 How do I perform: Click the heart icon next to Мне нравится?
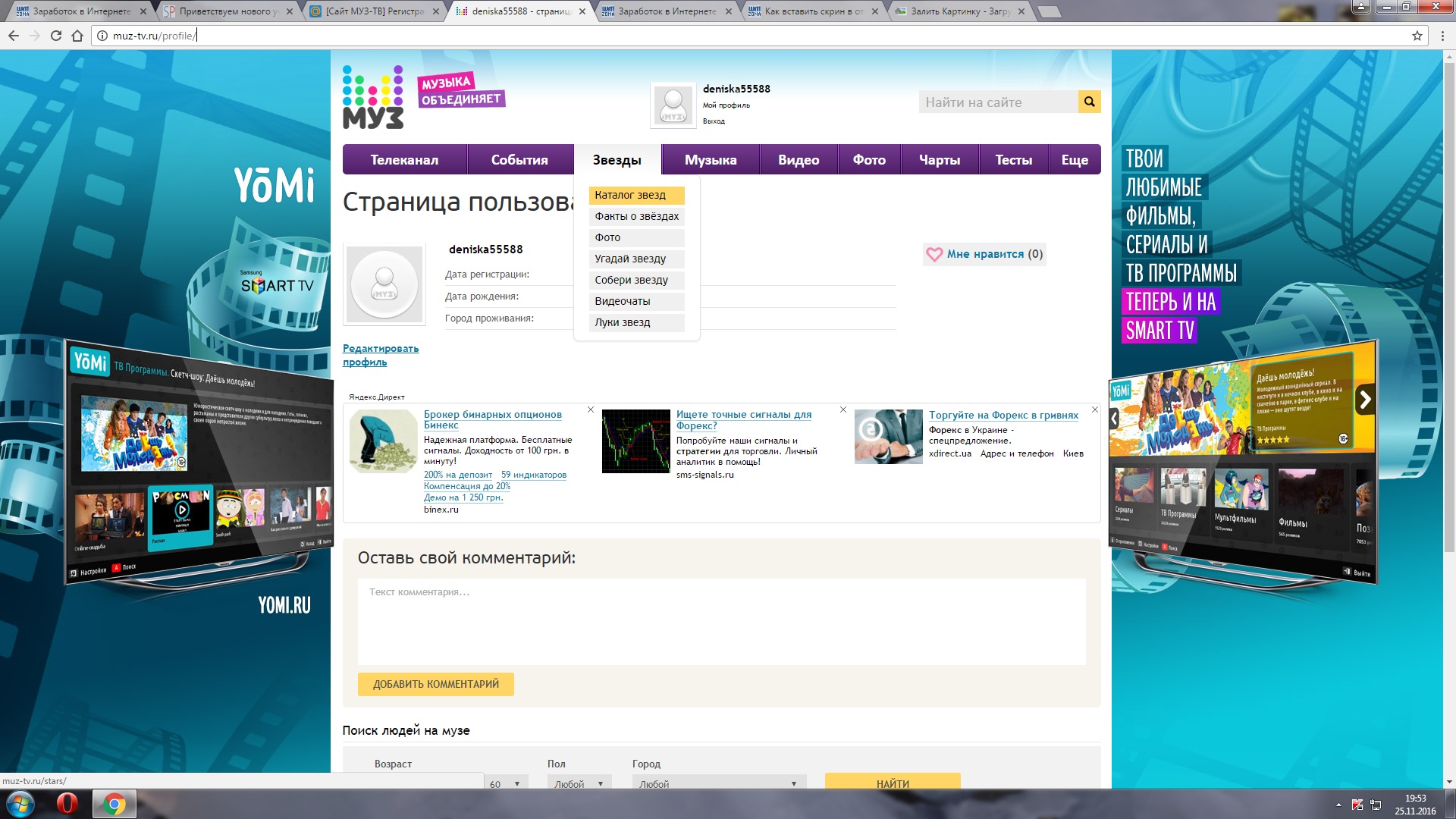pos(934,254)
